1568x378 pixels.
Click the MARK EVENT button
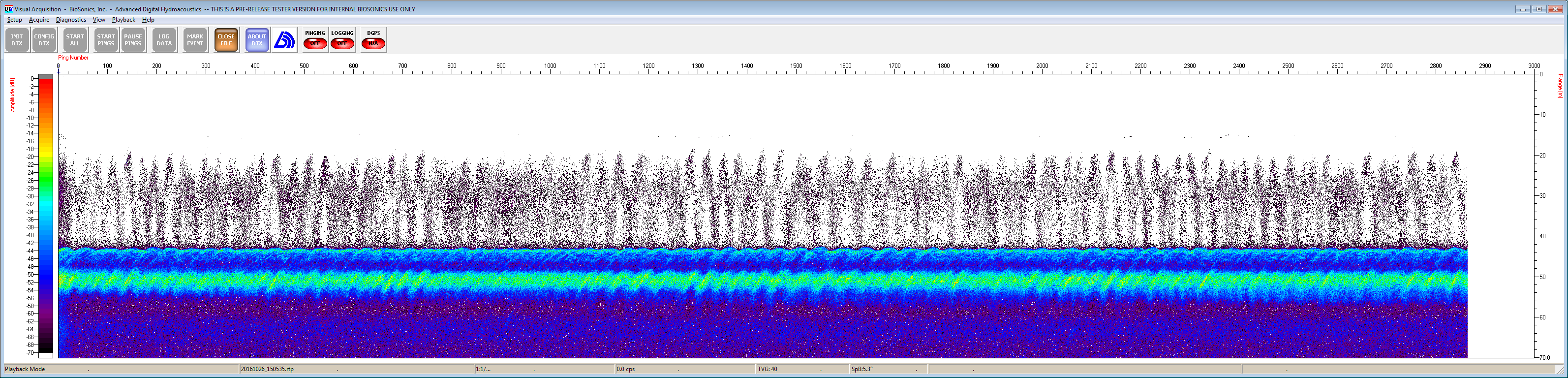(195, 40)
